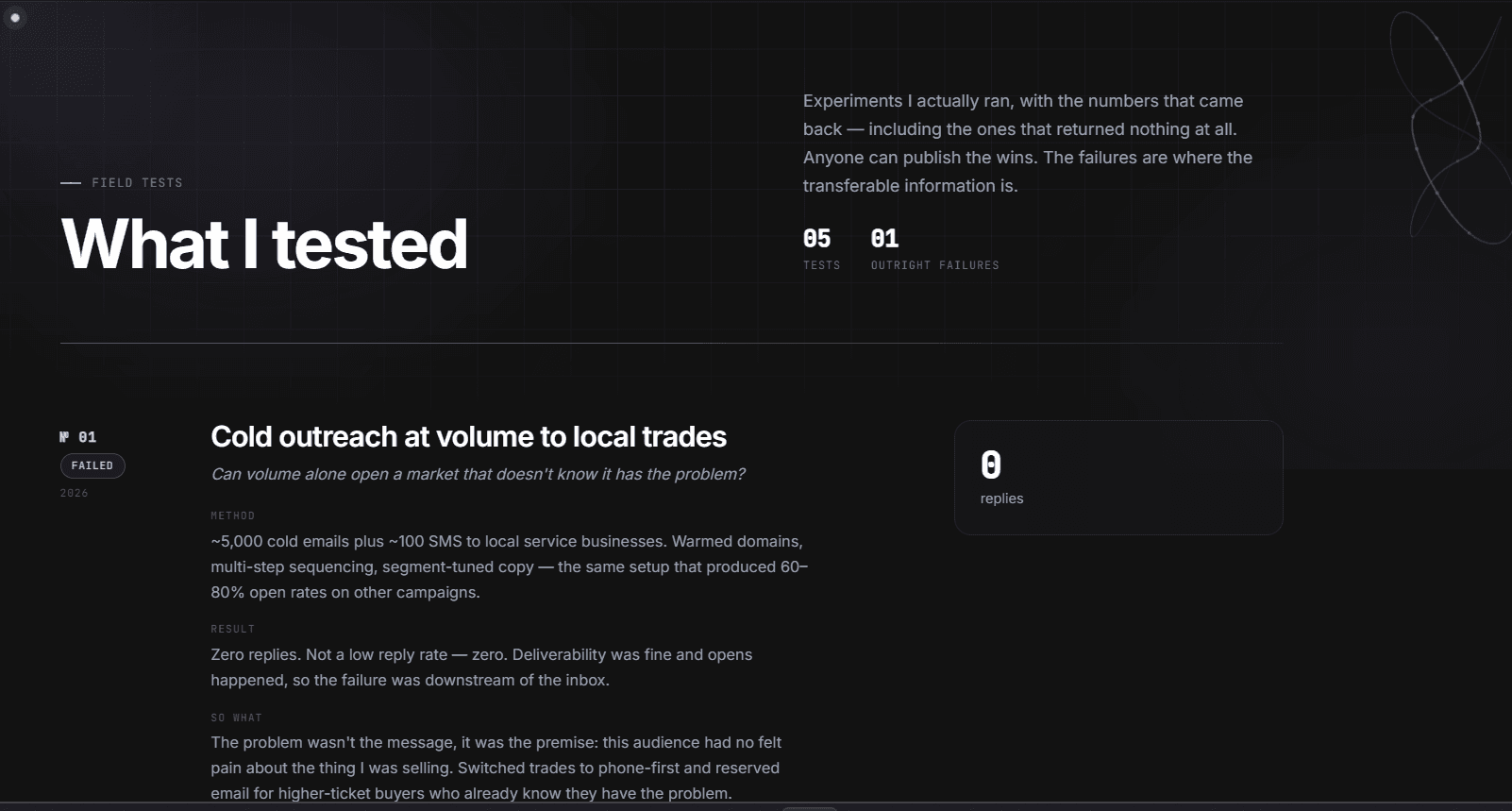Click the '2026' year under FAILED badge
This screenshot has width=1512, height=811.
pos(74,493)
